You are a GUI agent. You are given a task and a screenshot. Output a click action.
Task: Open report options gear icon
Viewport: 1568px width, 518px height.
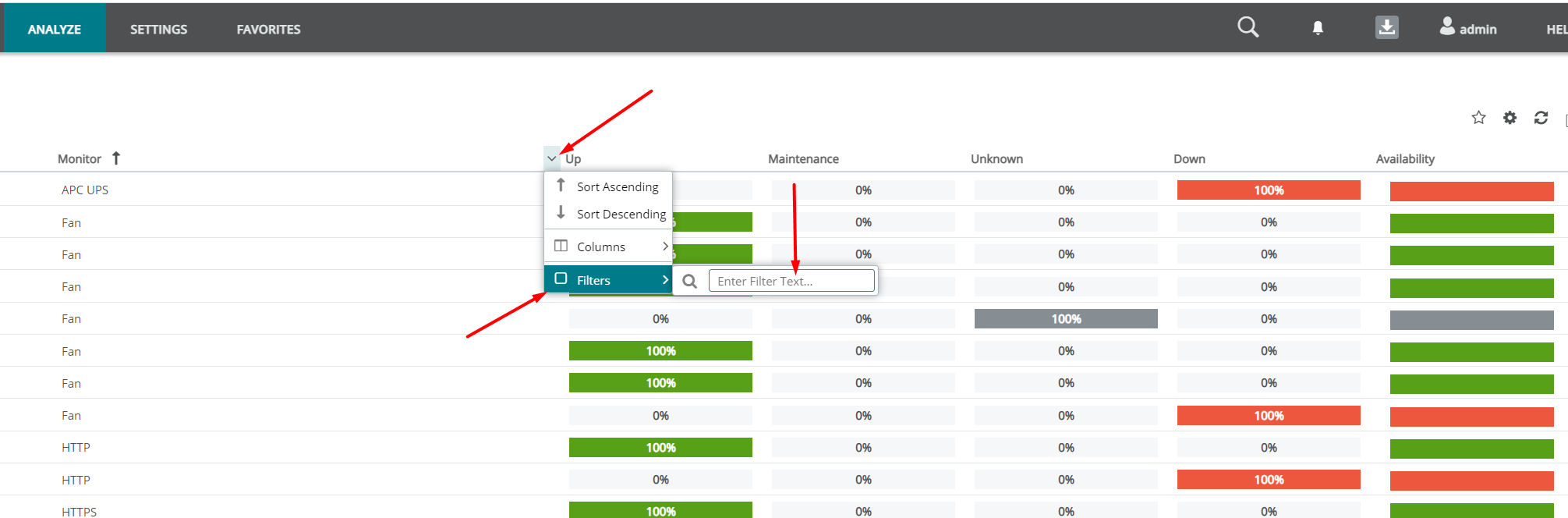pos(1510,118)
